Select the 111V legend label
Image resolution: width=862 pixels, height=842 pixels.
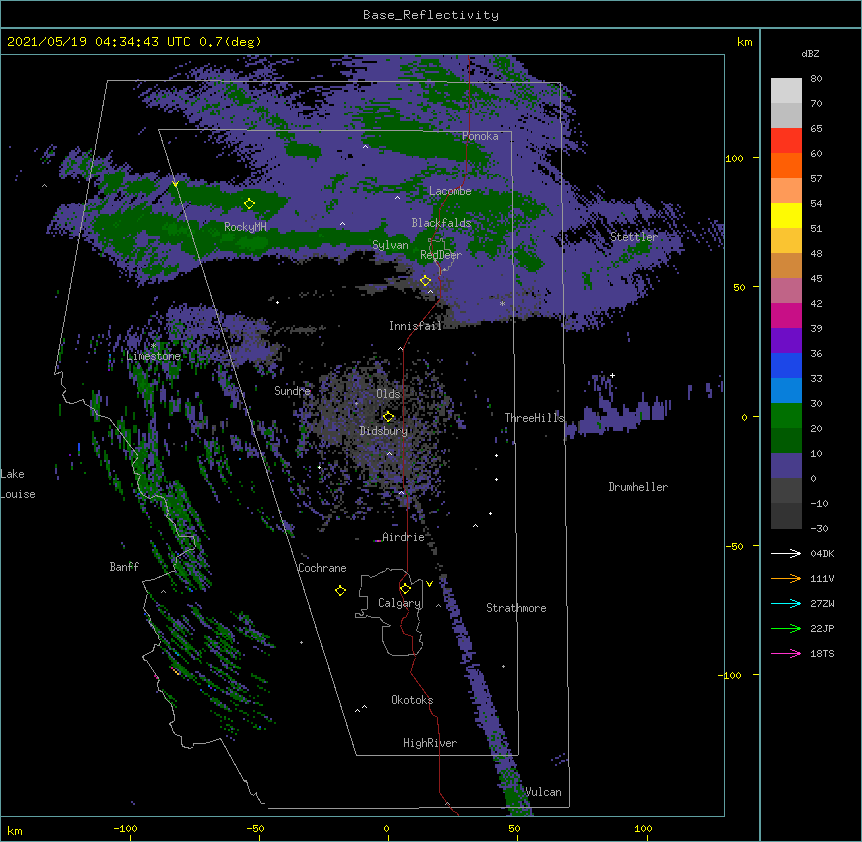822,578
